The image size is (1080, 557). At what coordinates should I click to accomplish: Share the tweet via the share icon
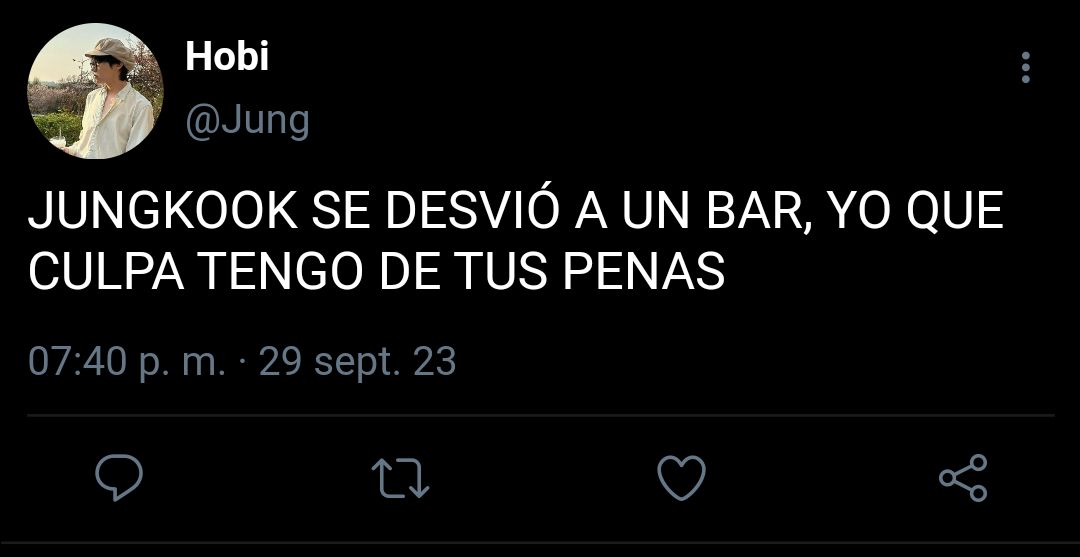tap(964, 477)
